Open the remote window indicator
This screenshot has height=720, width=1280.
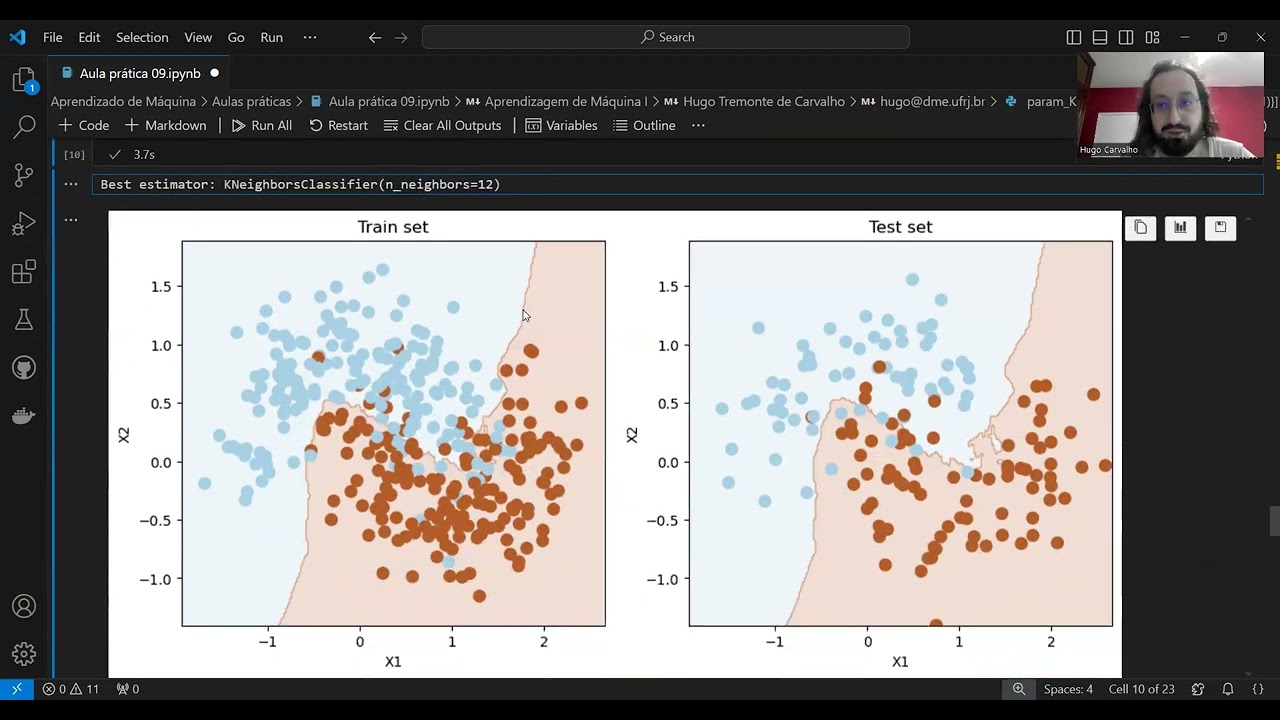click(17, 689)
